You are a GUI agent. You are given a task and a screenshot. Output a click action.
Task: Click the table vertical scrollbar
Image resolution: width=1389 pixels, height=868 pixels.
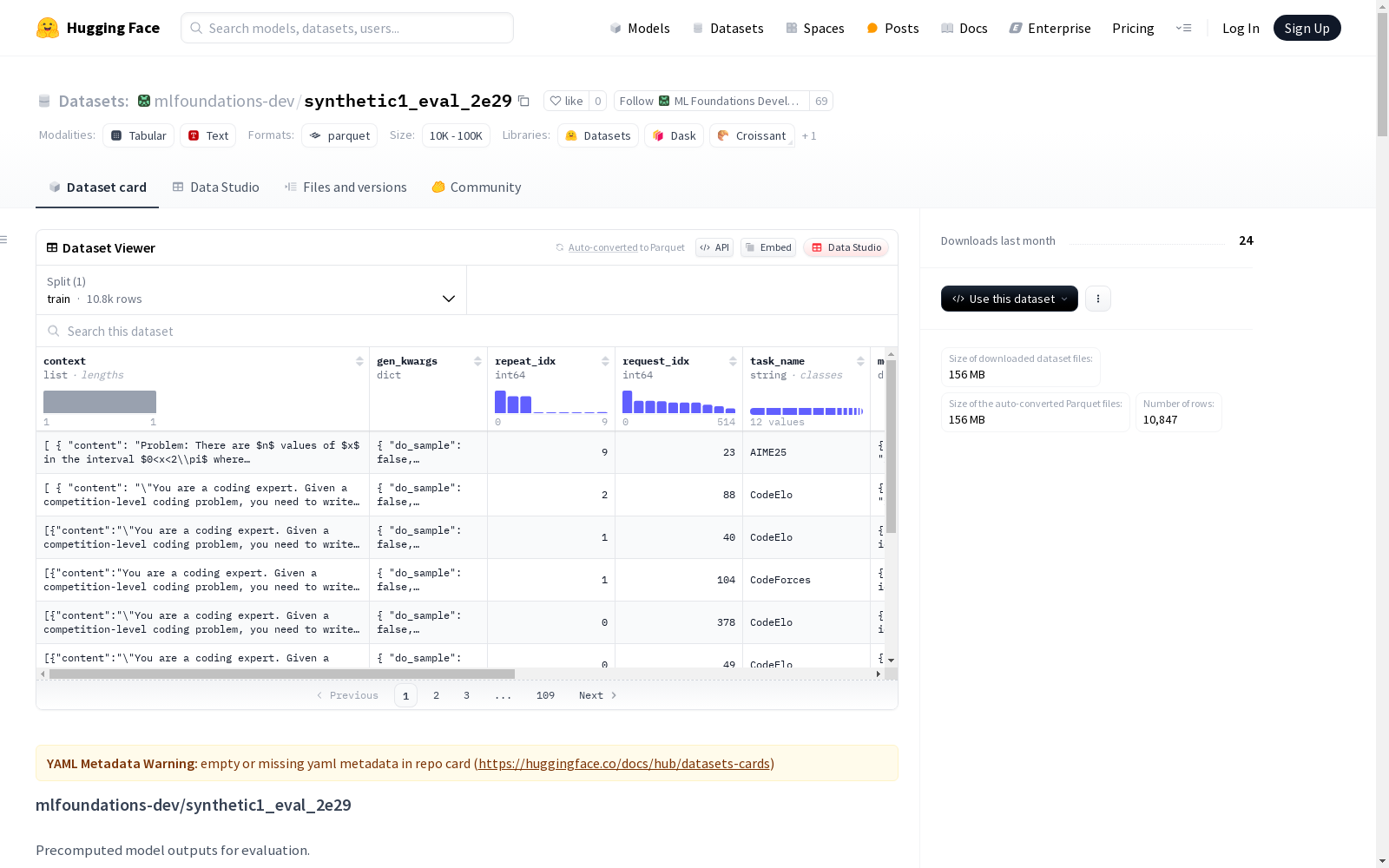coord(891,447)
